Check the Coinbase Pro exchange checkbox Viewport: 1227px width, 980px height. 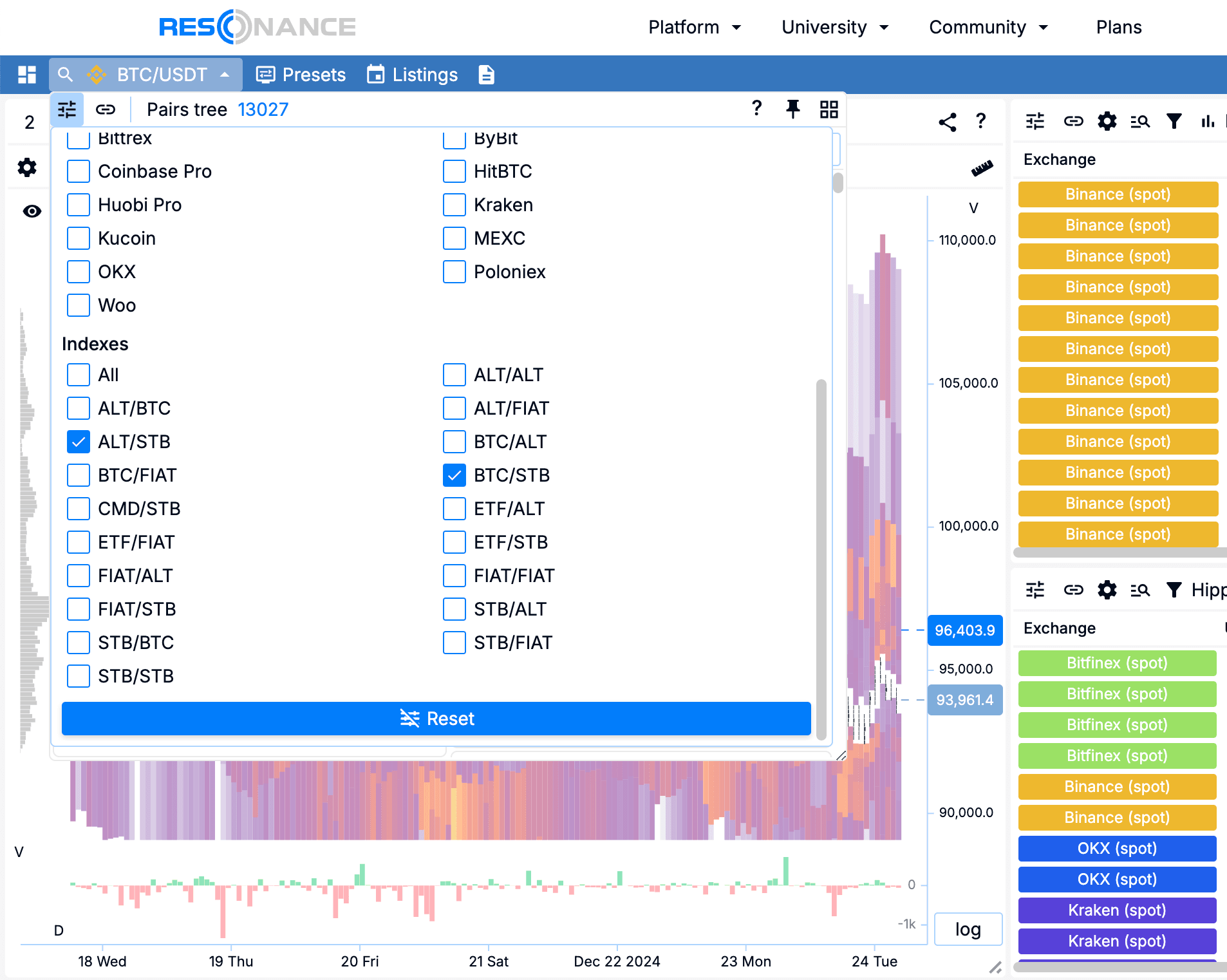tap(79, 171)
